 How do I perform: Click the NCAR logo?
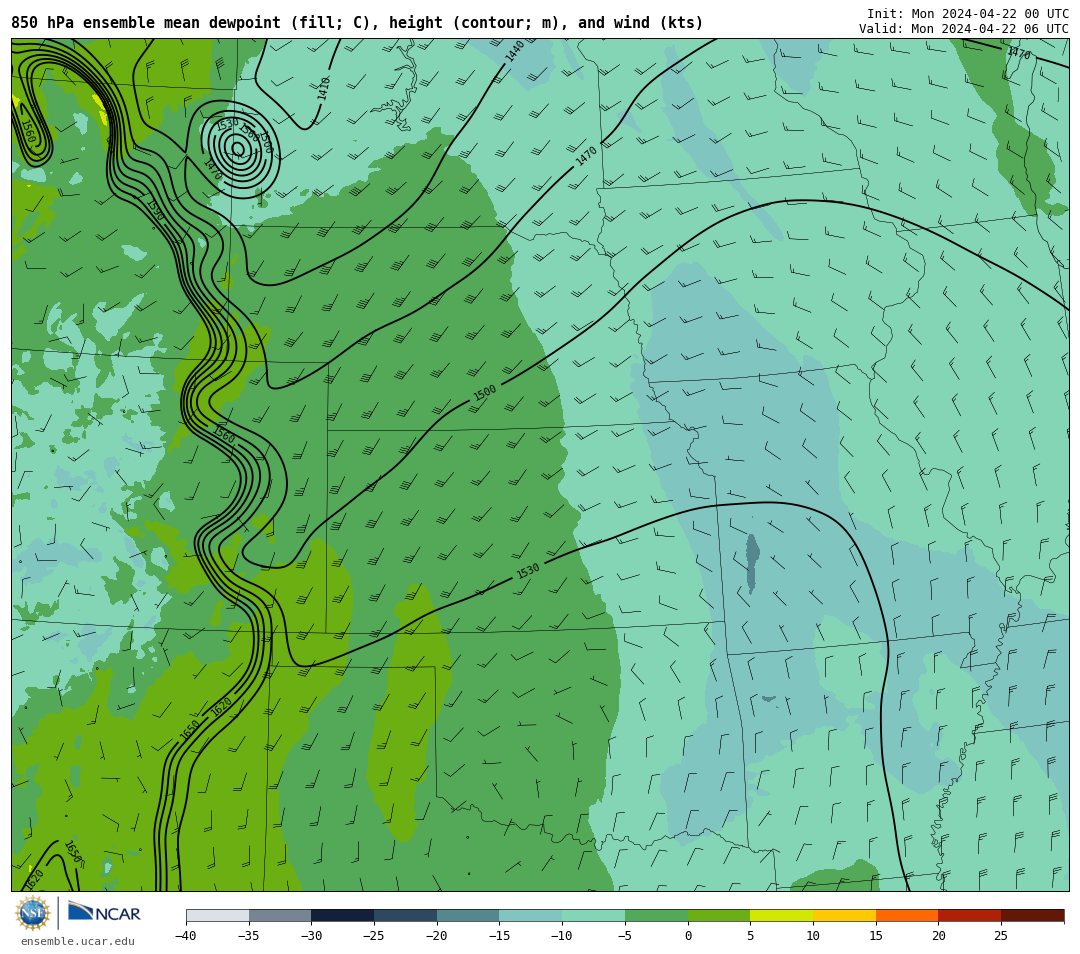pyautogui.click(x=104, y=913)
